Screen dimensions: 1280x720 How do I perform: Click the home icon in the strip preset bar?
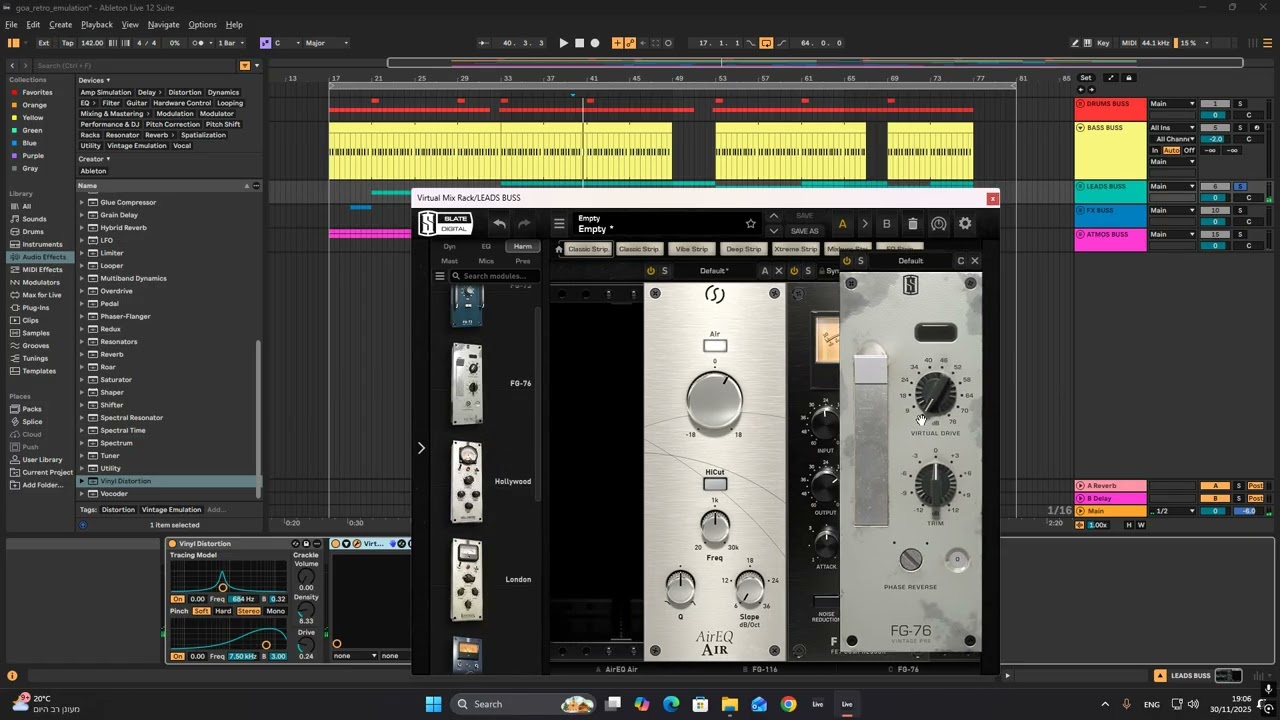coord(559,249)
